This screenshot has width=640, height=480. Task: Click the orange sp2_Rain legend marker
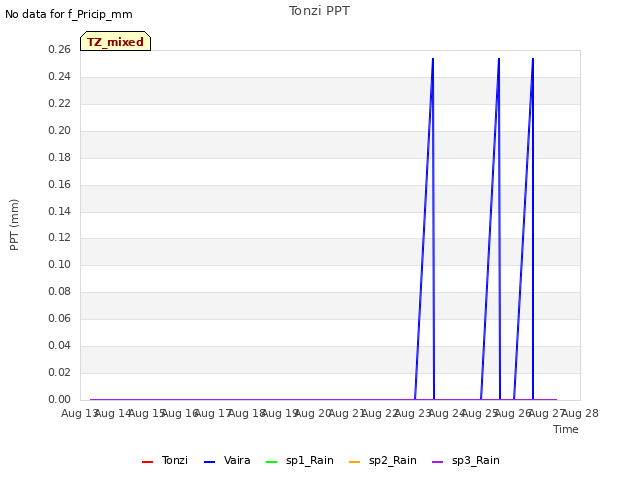coord(355,462)
